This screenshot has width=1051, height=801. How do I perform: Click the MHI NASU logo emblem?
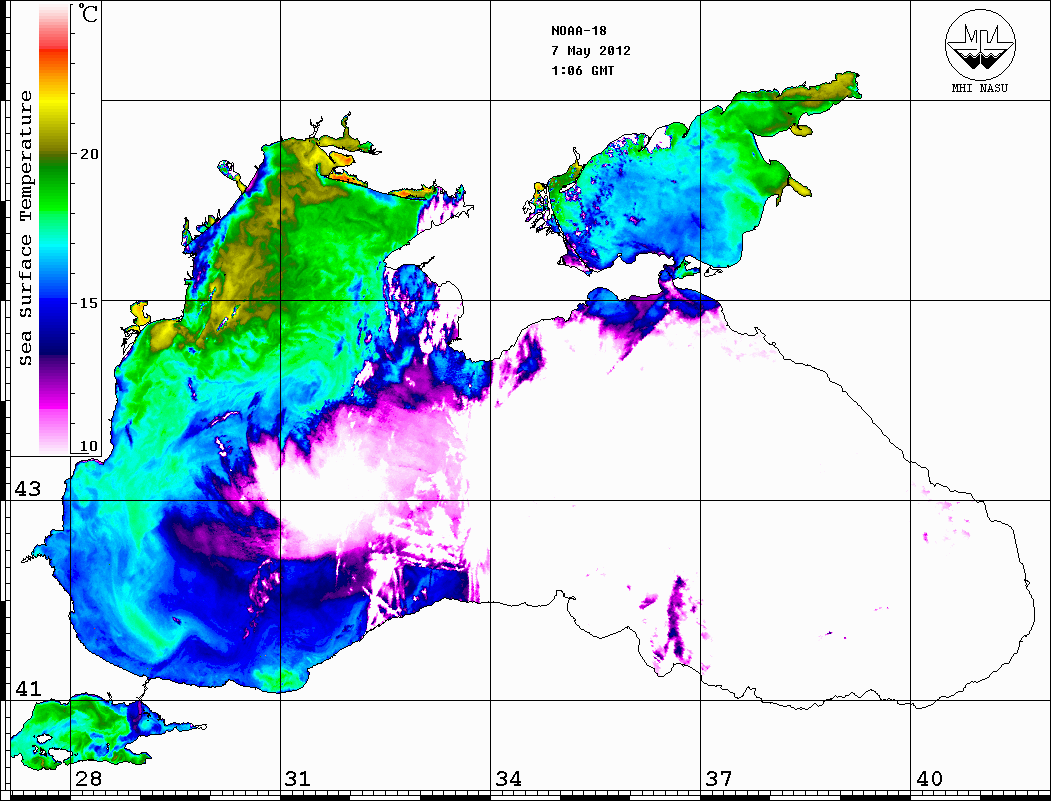[980, 45]
